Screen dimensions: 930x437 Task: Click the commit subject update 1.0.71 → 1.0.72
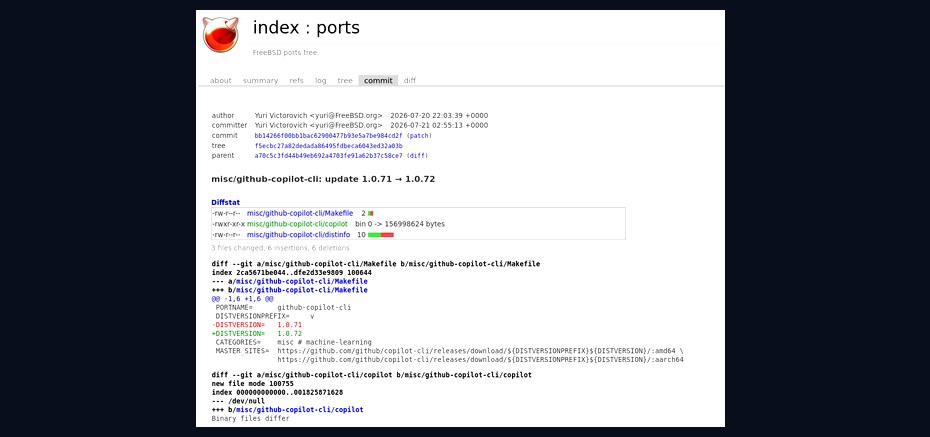coord(323,179)
